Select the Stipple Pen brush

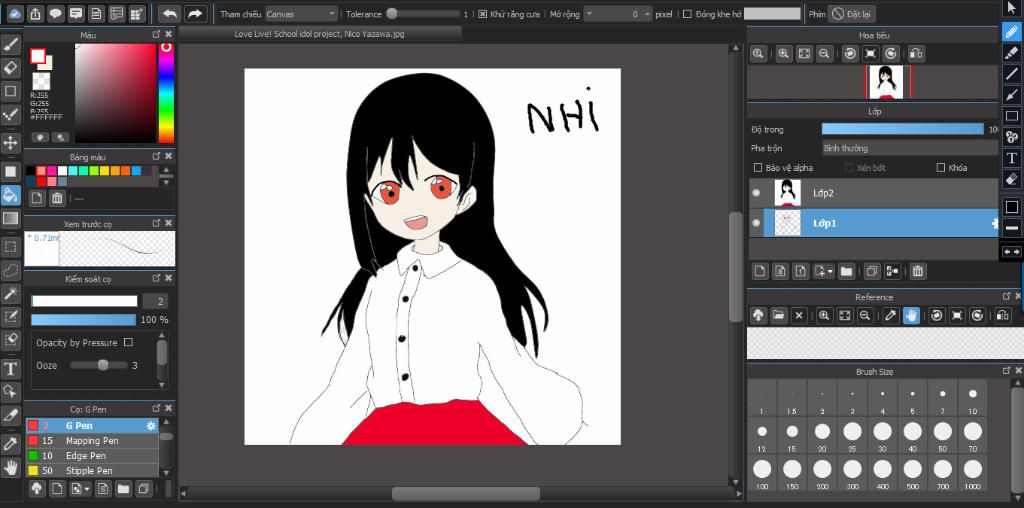(x=92, y=471)
